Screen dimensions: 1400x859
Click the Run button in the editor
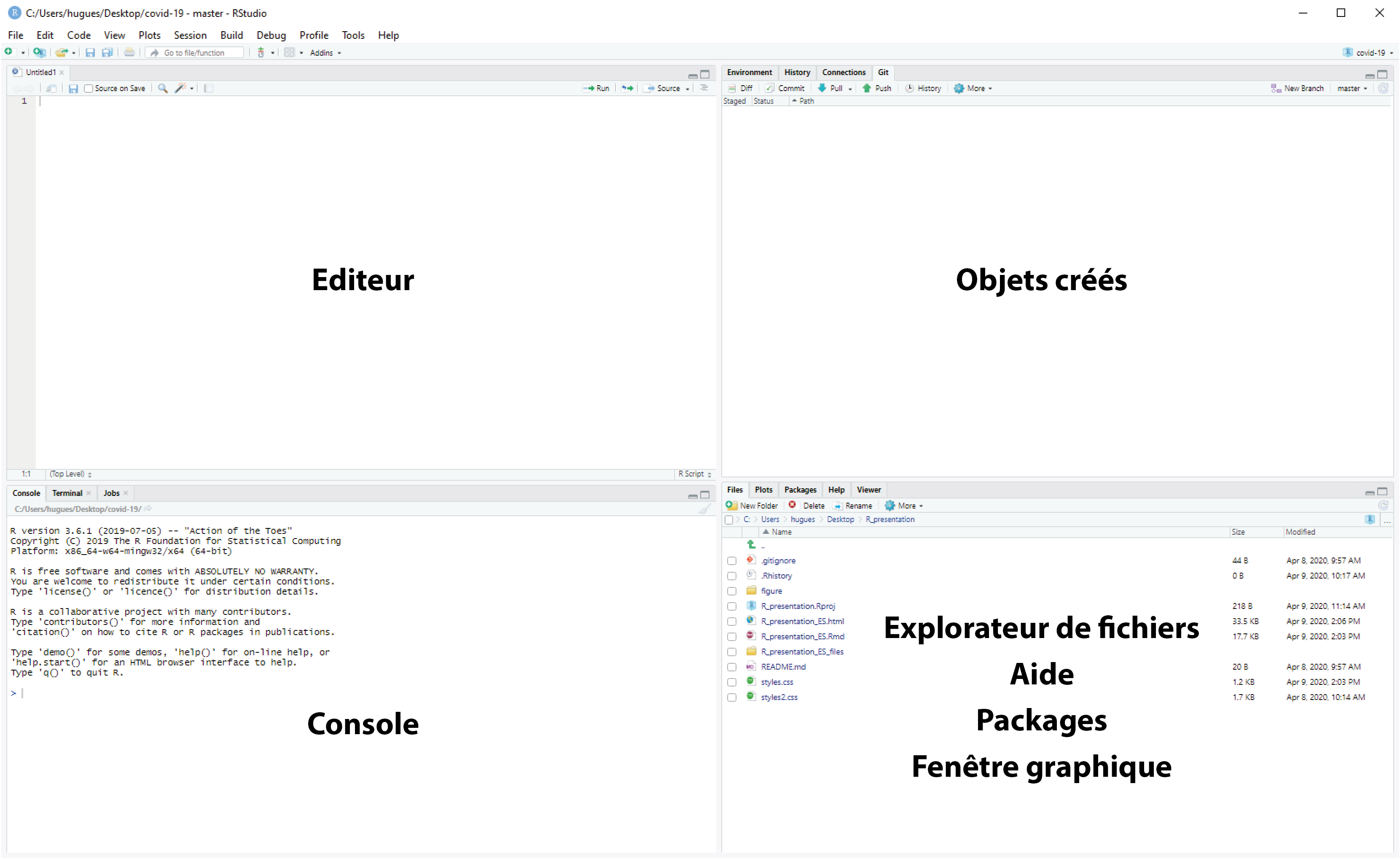tap(596, 88)
